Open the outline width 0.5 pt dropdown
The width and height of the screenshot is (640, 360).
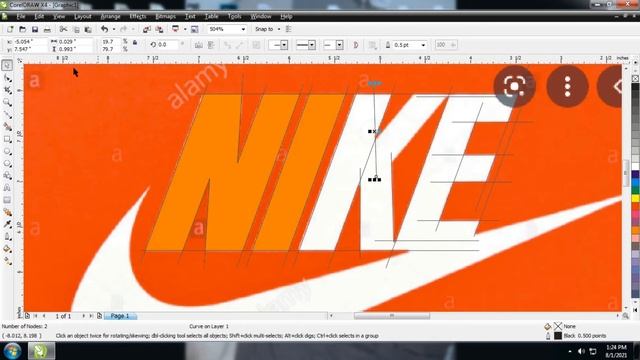point(423,45)
